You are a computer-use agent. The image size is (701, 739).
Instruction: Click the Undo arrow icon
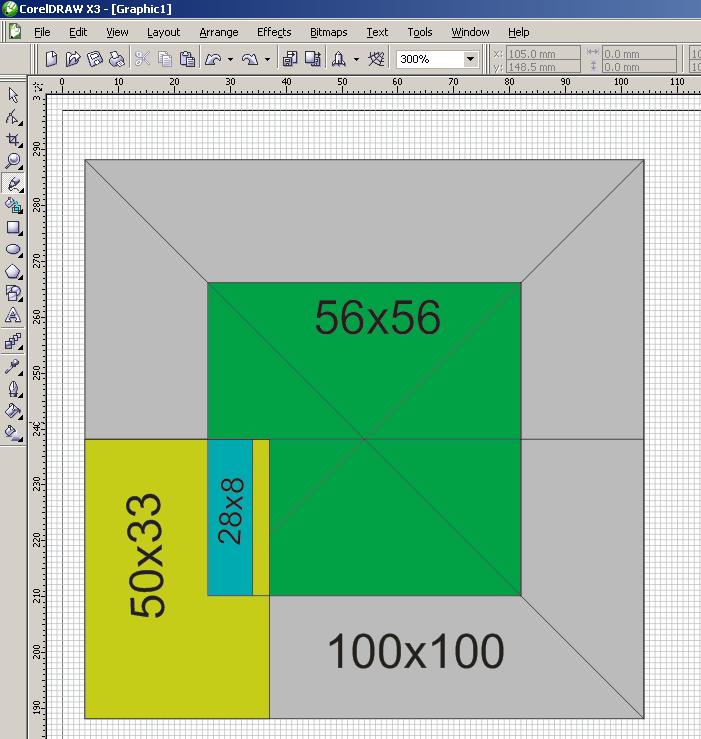pyautogui.click(x=214, y=59)
